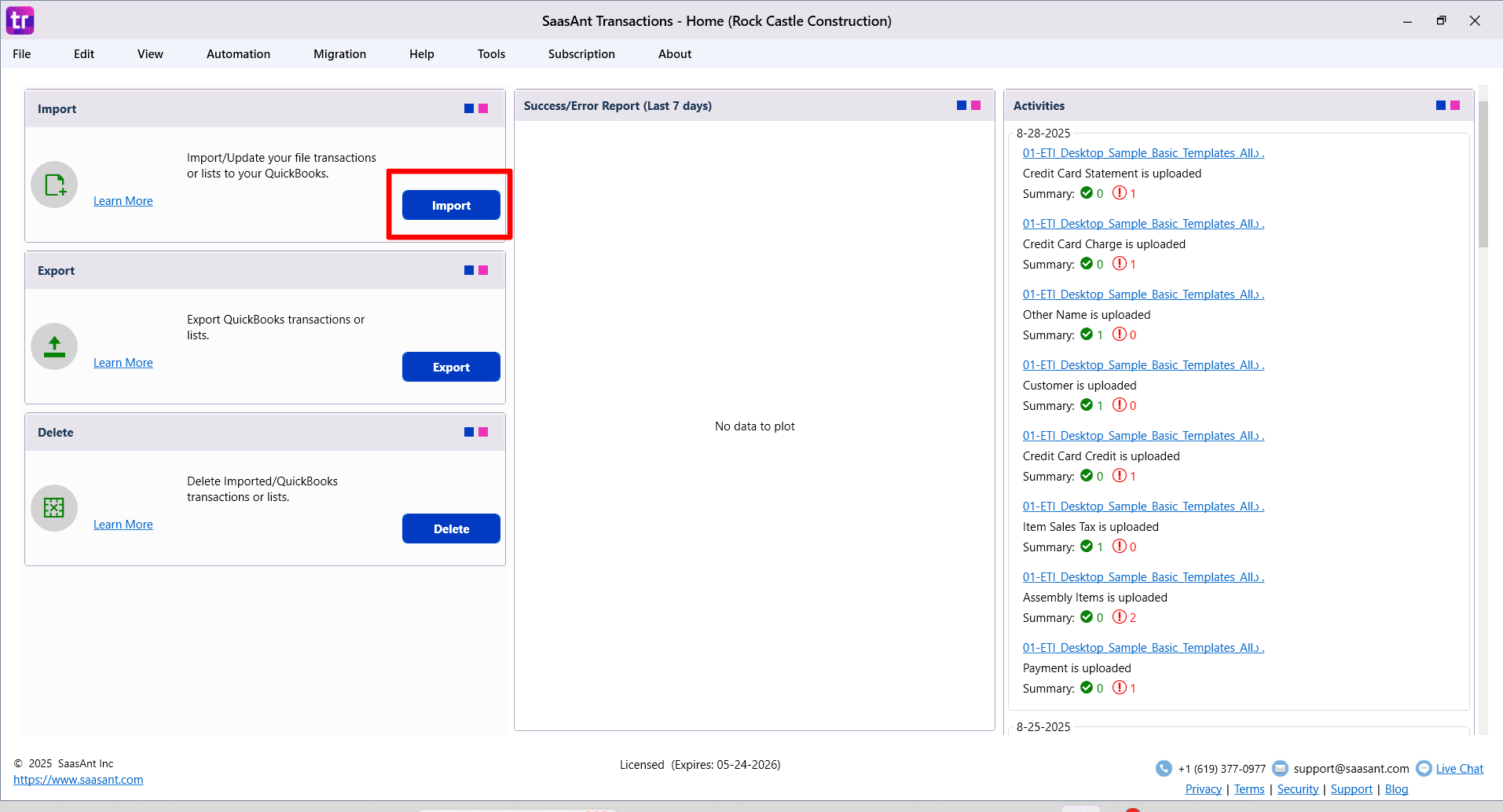
Task: Click the support email envelope icon
Action: click(x=1280, y=768)
